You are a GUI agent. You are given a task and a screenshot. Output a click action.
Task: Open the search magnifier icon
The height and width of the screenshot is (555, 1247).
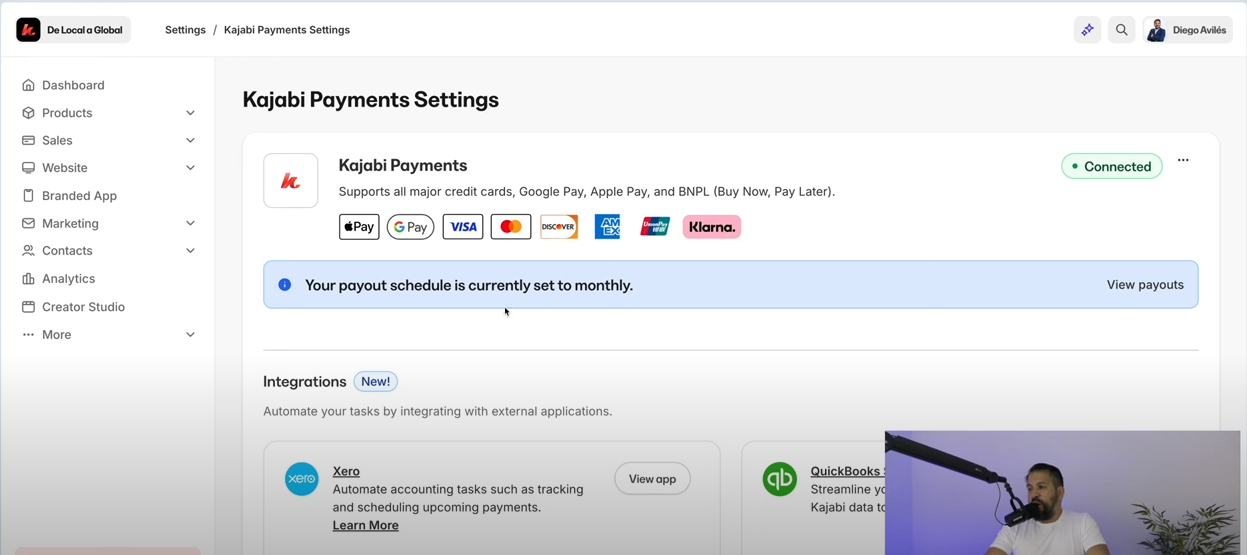[1121, 30]
